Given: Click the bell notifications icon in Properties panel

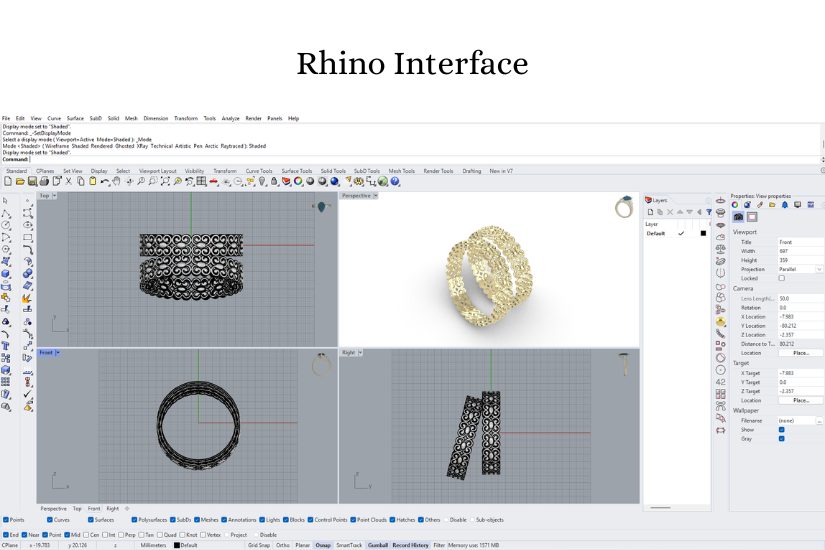Looking at the screenshot, I should 784,205.
